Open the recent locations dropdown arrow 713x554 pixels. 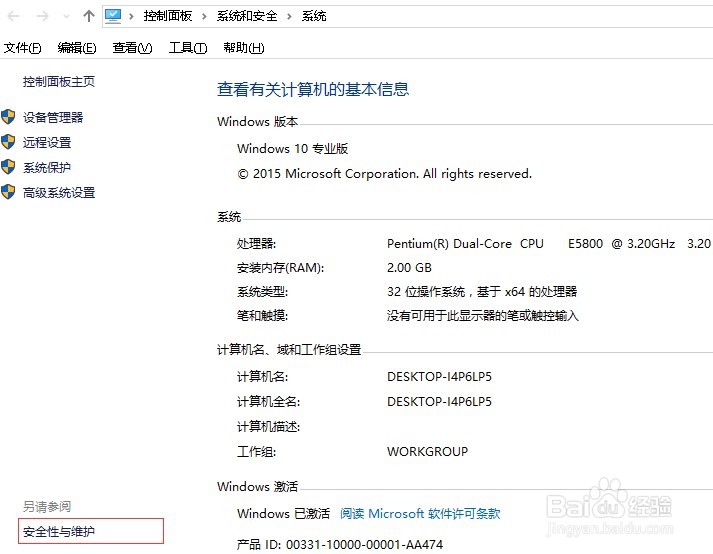(66, 16)
